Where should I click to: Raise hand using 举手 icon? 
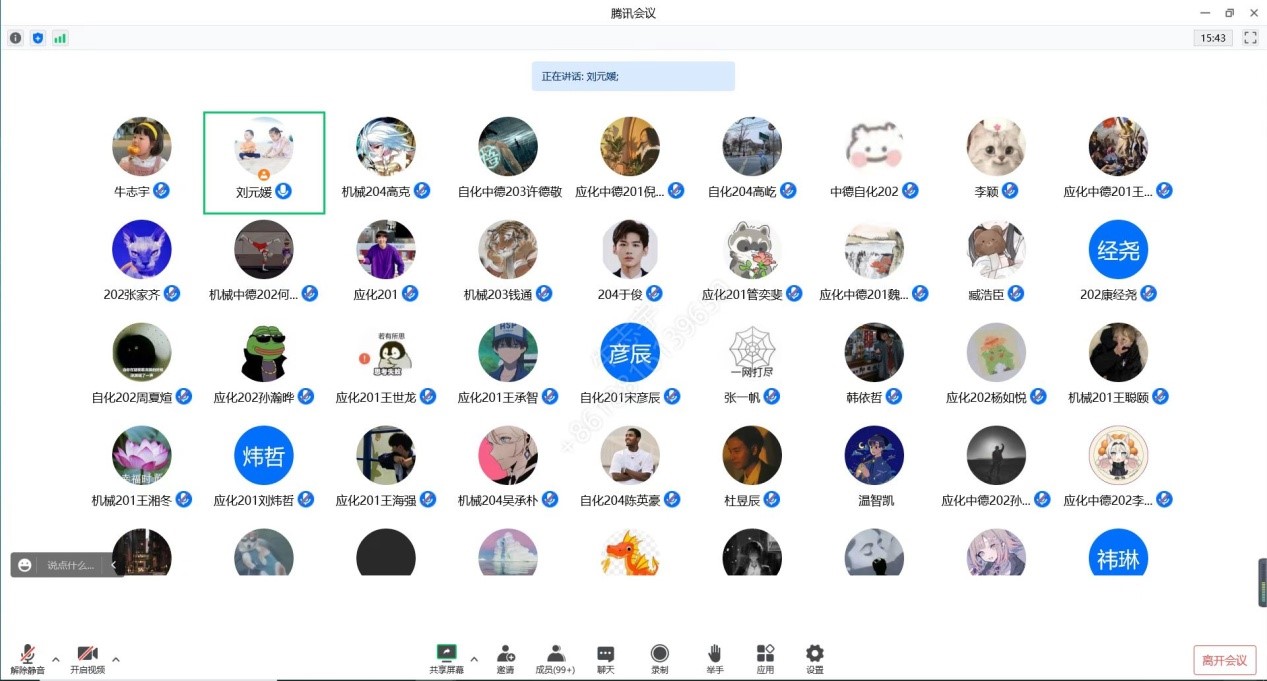714,658
